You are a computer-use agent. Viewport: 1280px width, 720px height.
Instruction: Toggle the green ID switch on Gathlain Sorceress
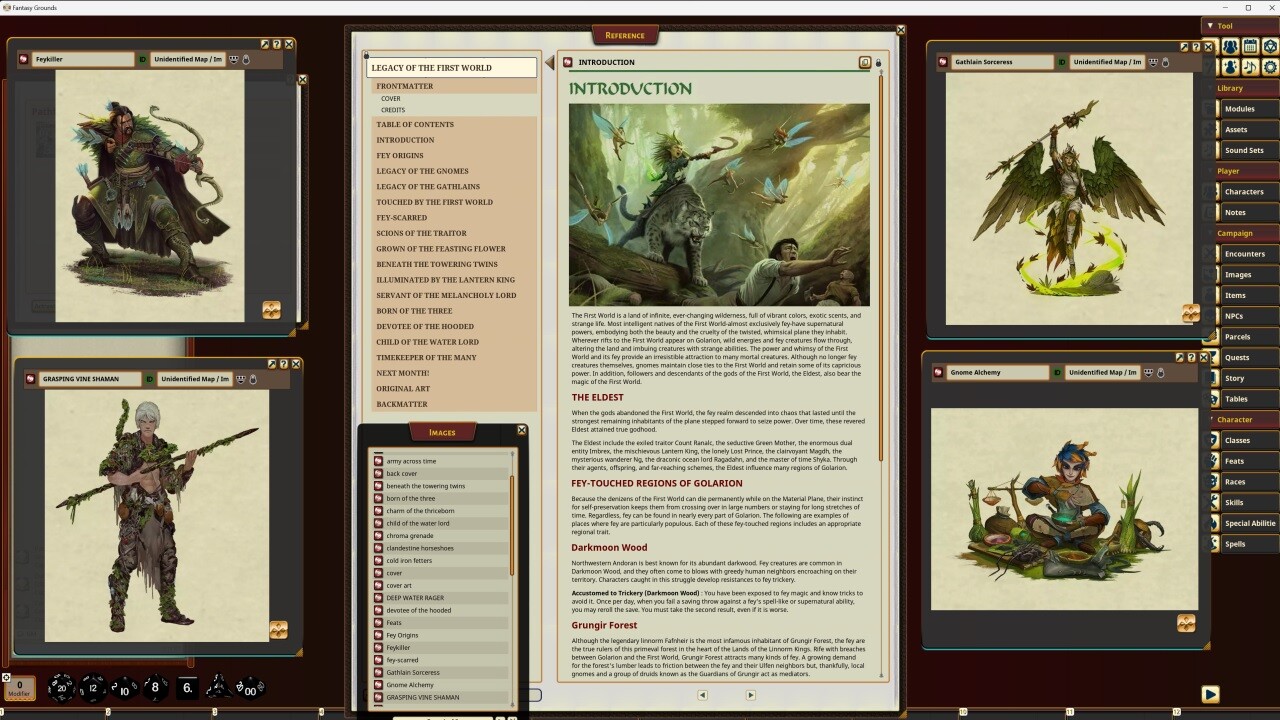tap(1061, 61)
